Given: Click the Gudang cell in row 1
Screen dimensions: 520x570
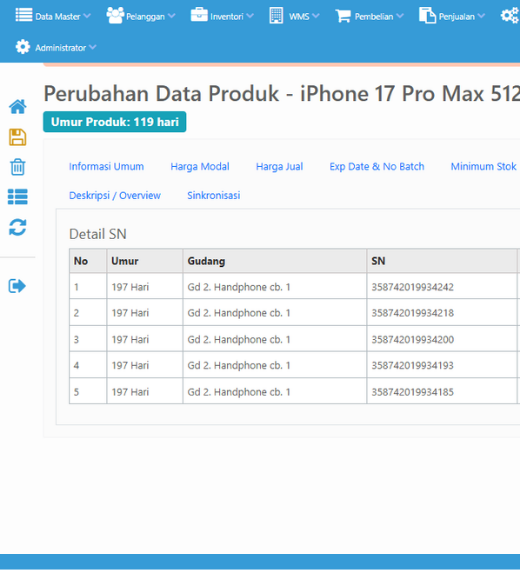Looking at the screenshot, I should tap(275, 287).
